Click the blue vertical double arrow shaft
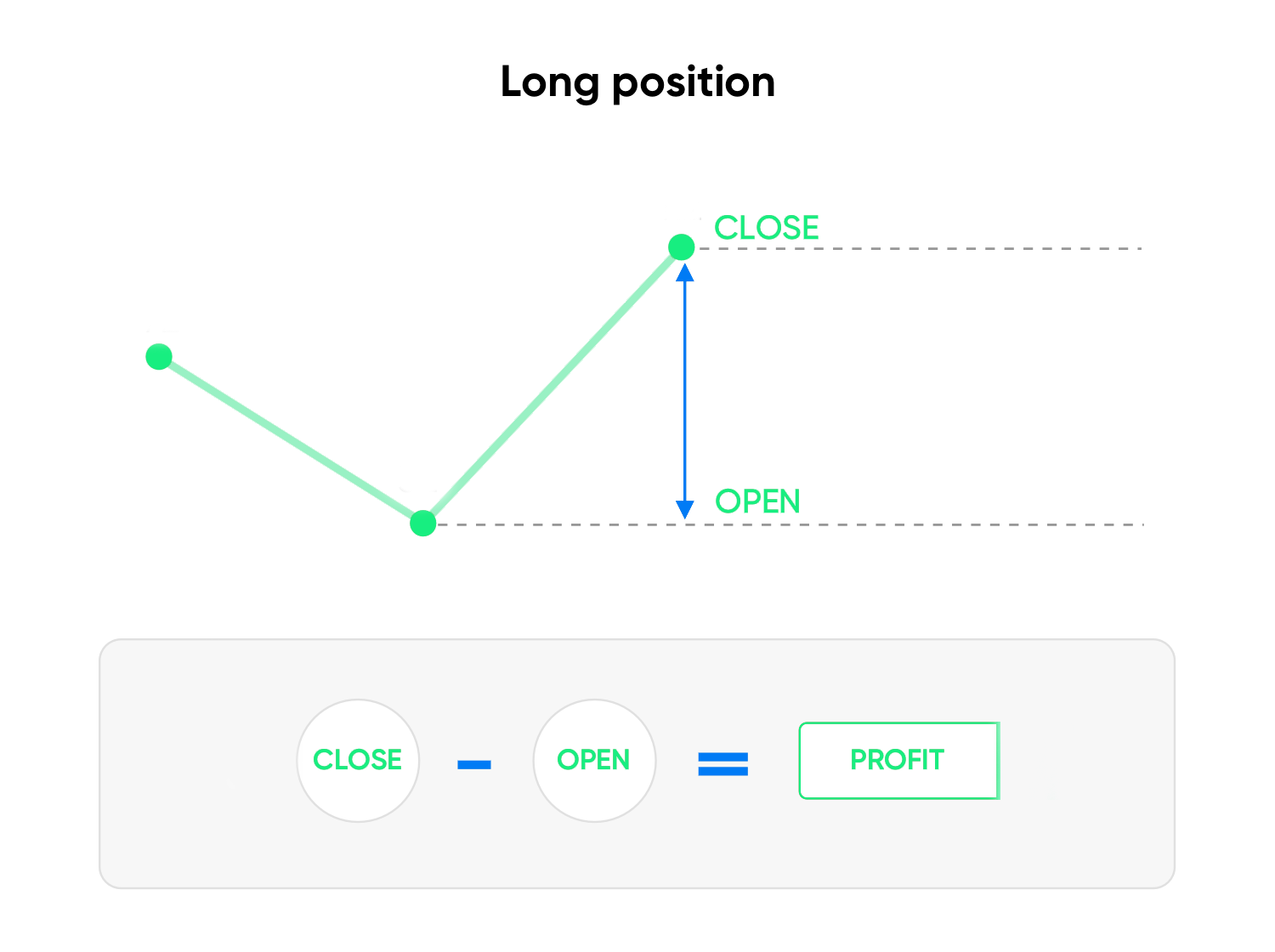The image size is (1275, 952). tap(684, 391)
